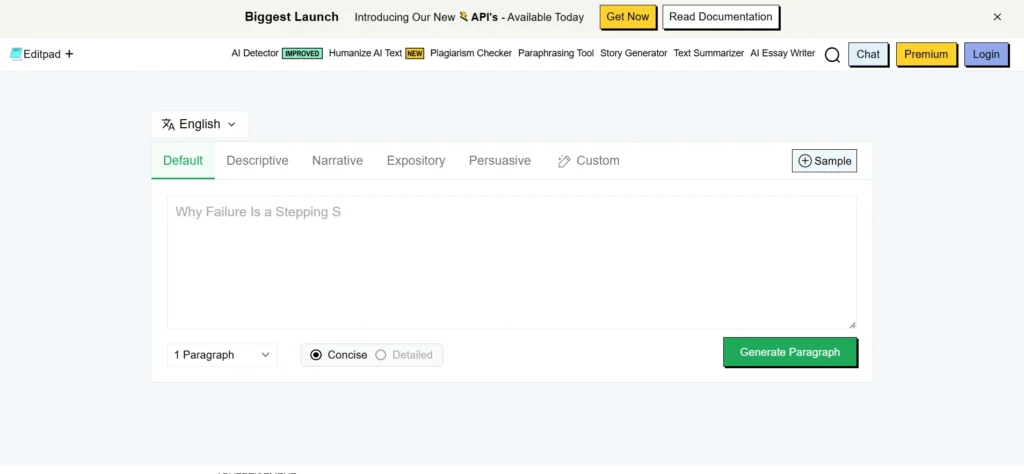This screenshot has height=474, width=1024.
Task: Click the plus icon next to Editpad
Action: [x=69, y=54]
